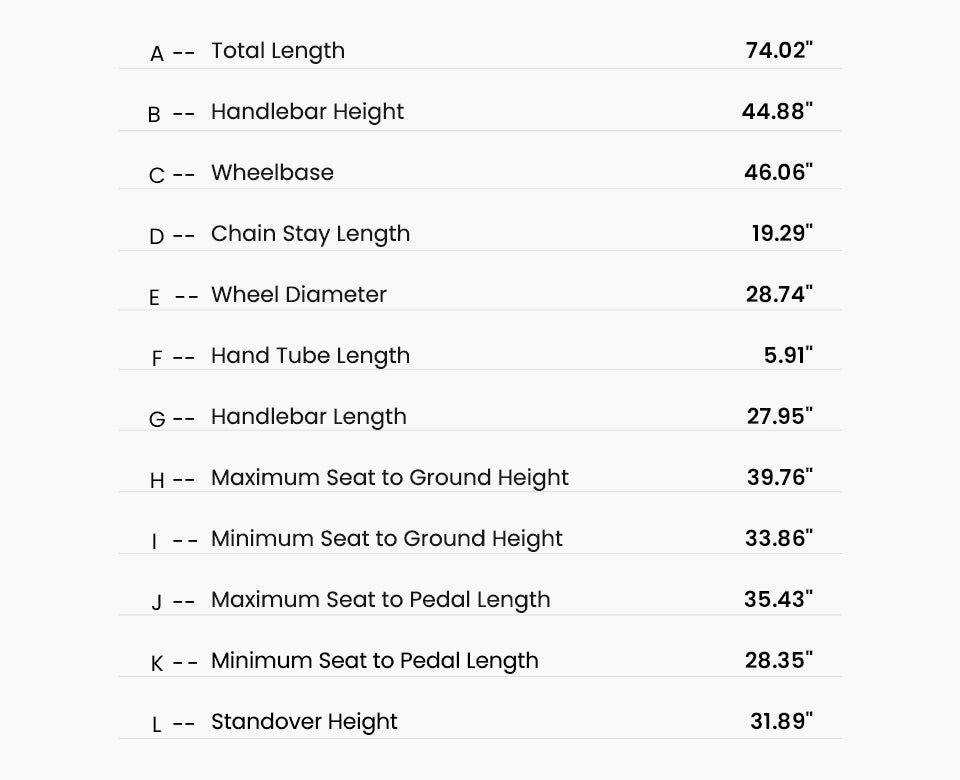Click the Wheelbase measurement label
Image resolution: width=960 pixels, height=780 pixels.
pyautogui.click(x=272, y=173)
